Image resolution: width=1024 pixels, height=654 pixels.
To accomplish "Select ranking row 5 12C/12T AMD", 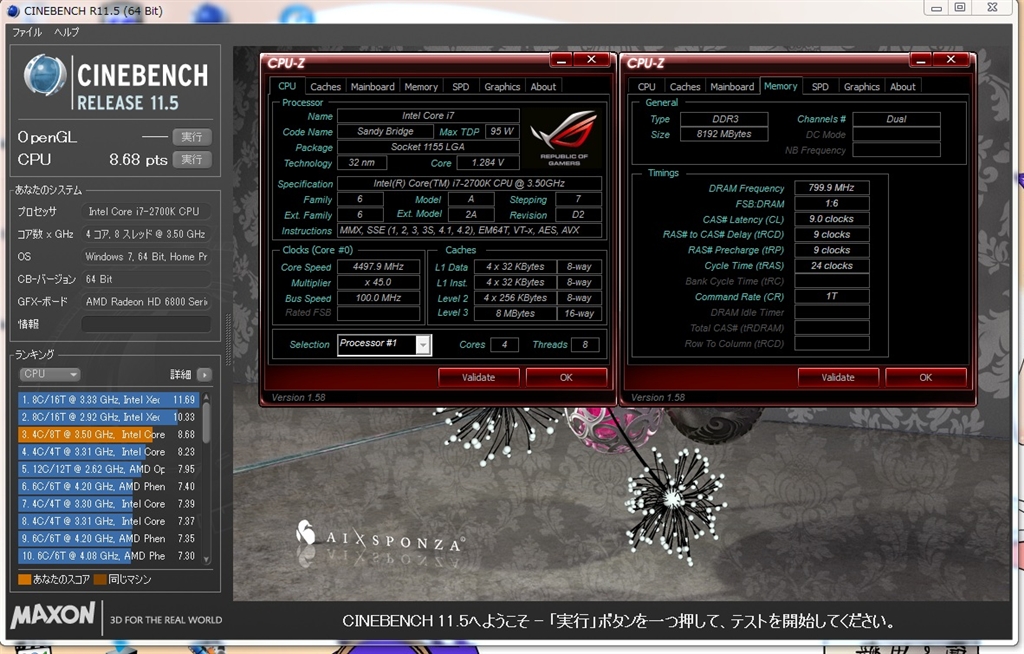I will (x=108, y=469).
